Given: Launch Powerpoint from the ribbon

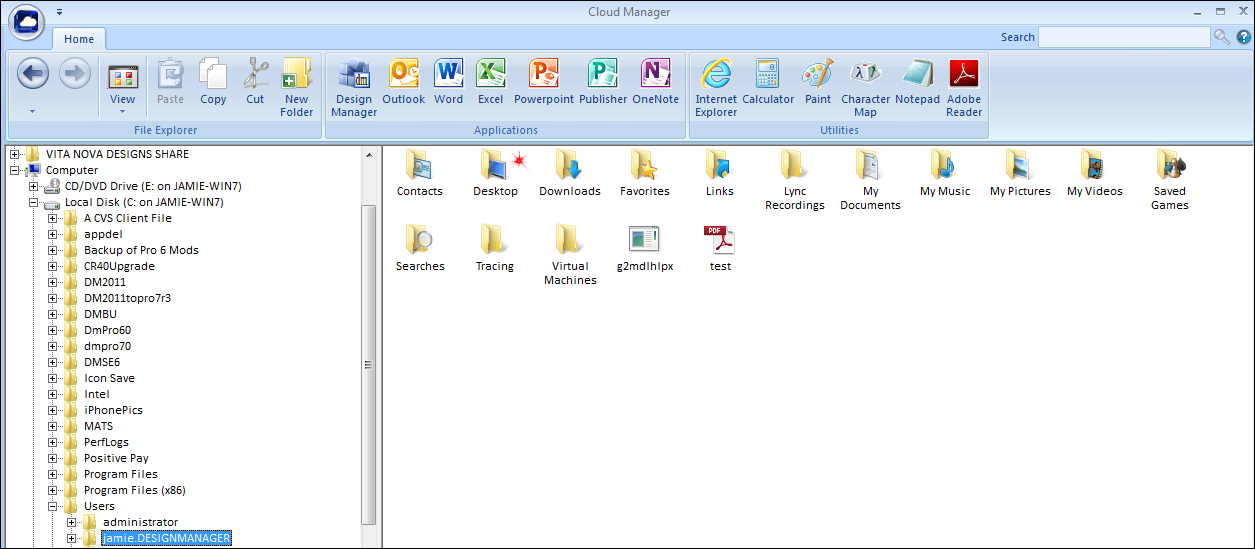Looking at the screenshot, I should (544, 82).
